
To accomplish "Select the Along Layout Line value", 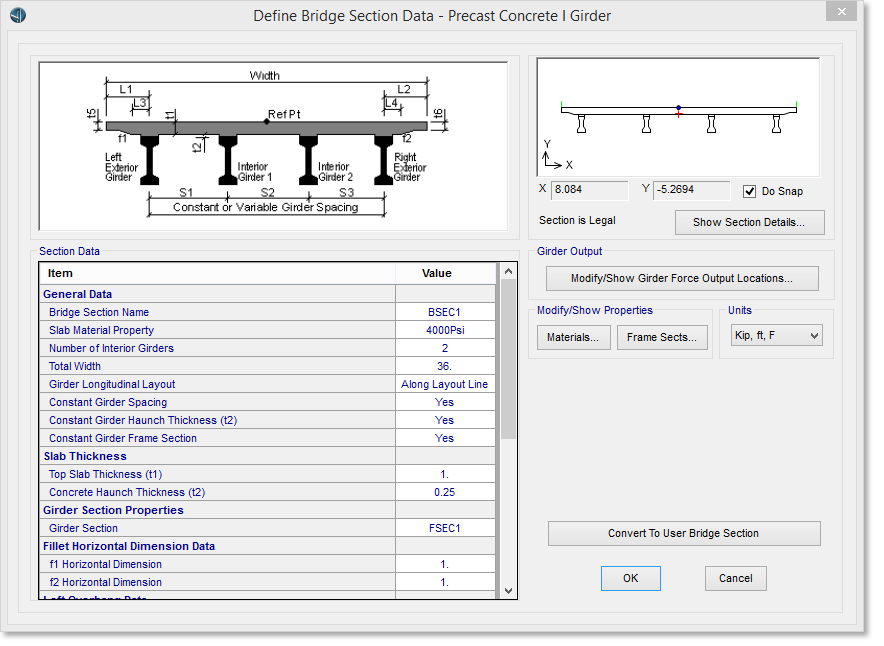I will tap(444, 384).
